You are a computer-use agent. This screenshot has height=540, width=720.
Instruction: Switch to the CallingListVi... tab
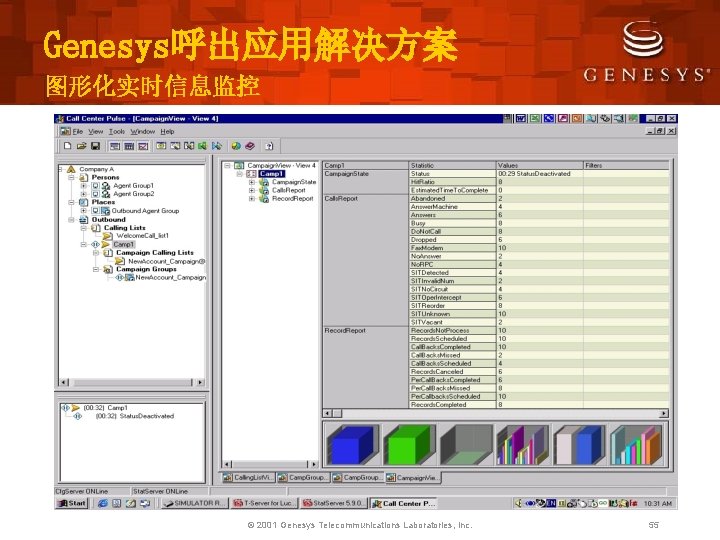pyautogui.click(x=248, y=478)
